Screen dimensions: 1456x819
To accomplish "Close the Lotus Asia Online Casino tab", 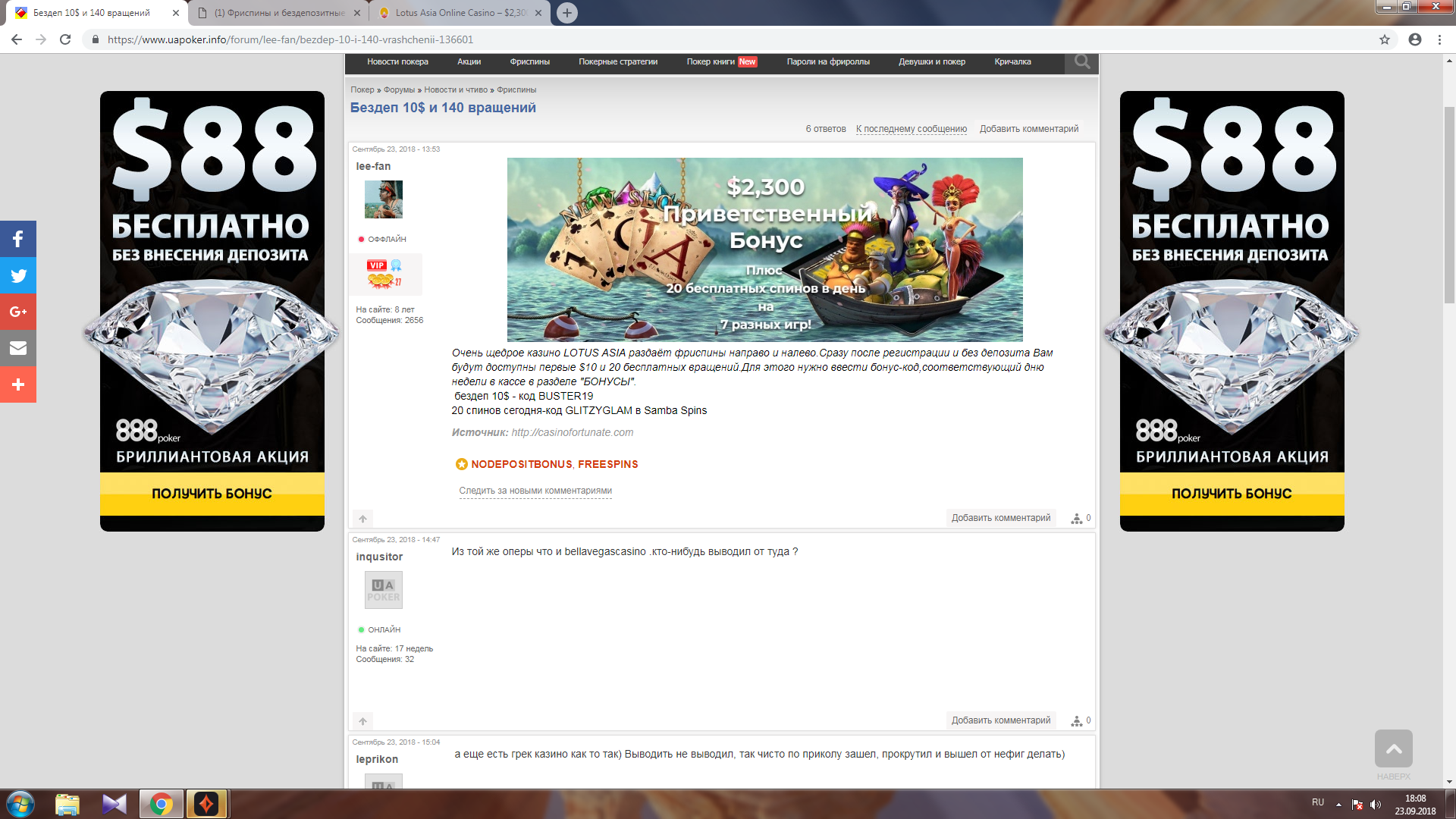I will click(x=538, y=13).
